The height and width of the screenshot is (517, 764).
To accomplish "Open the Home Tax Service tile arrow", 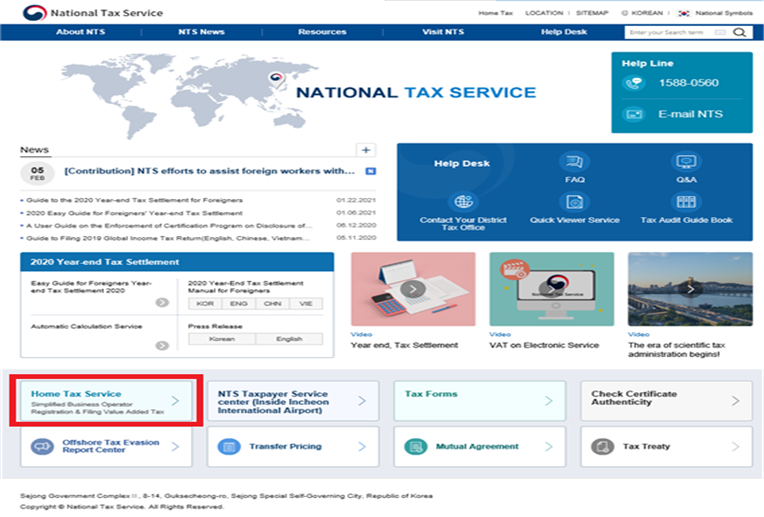I will (175, 401).
